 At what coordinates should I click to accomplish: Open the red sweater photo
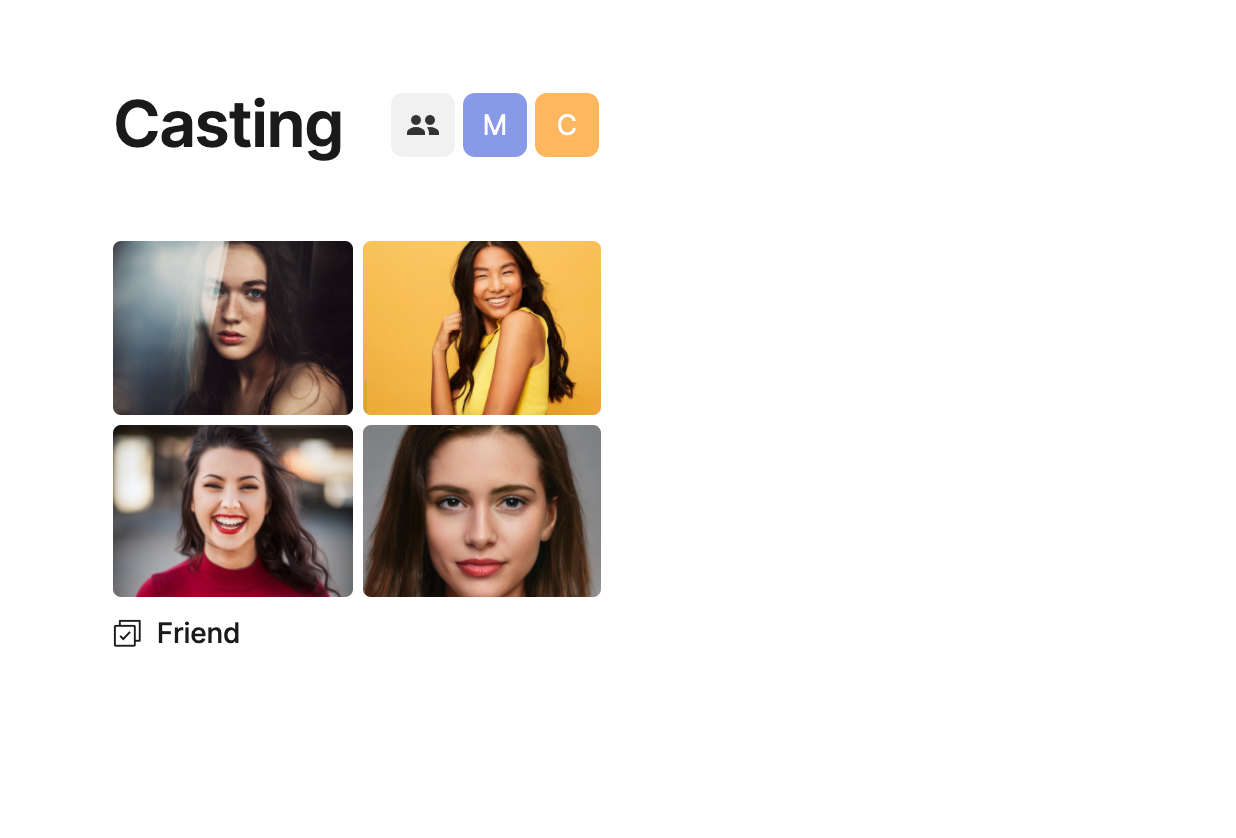(x=233, y=511)
